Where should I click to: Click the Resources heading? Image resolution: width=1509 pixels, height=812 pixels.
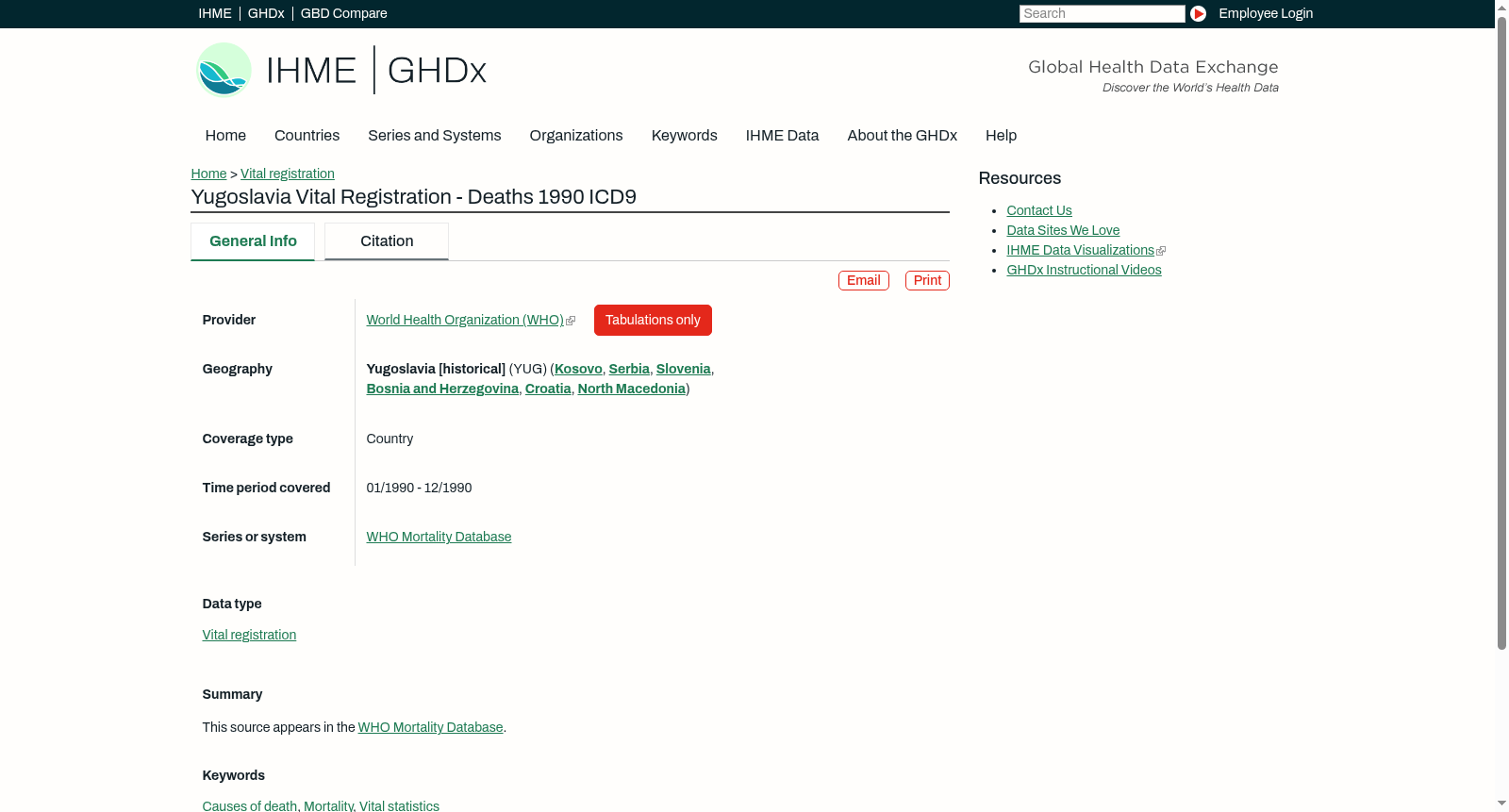[1020, 178]
